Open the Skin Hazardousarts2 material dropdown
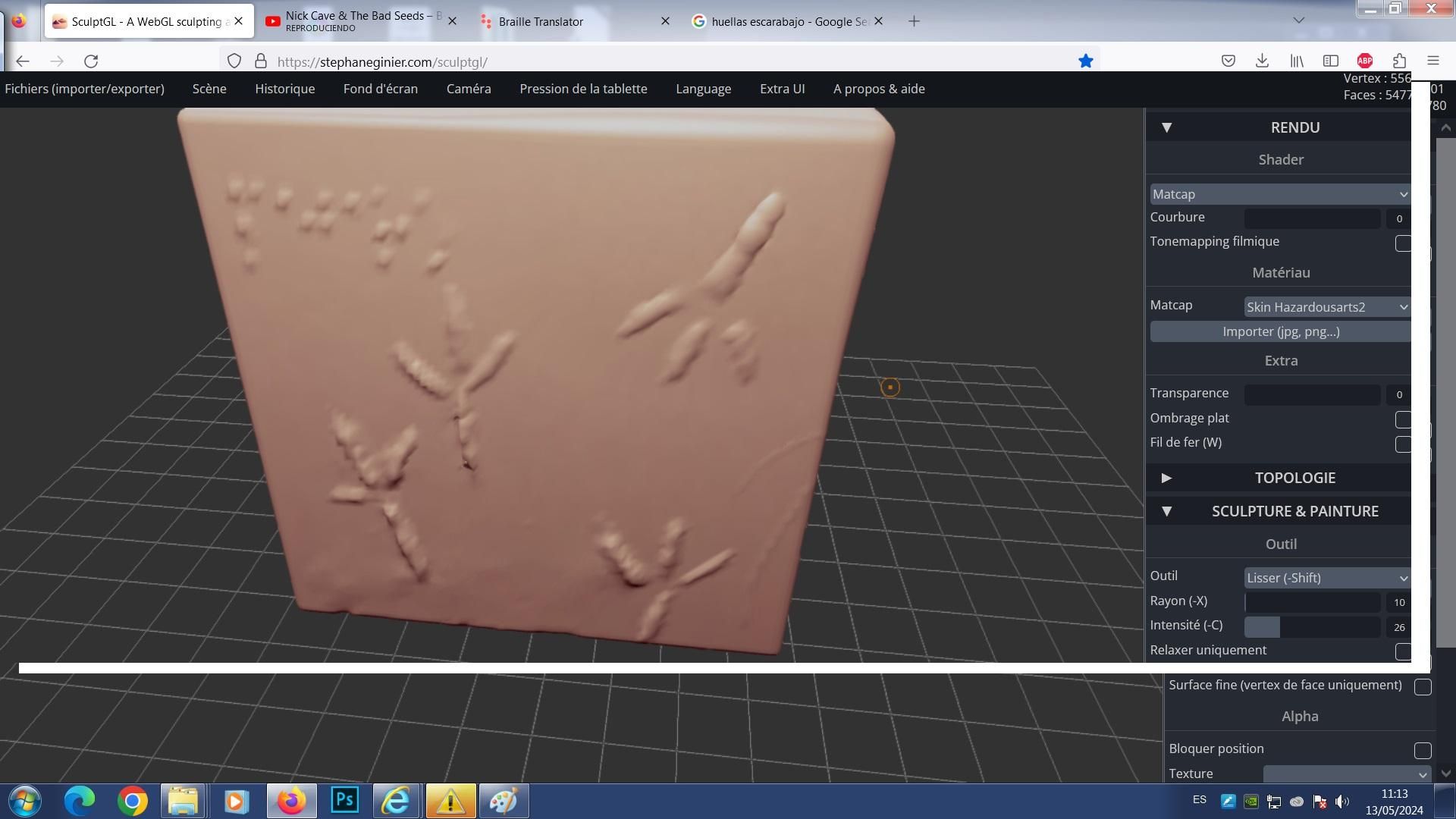The image size is (1456, 819). 1326,307
